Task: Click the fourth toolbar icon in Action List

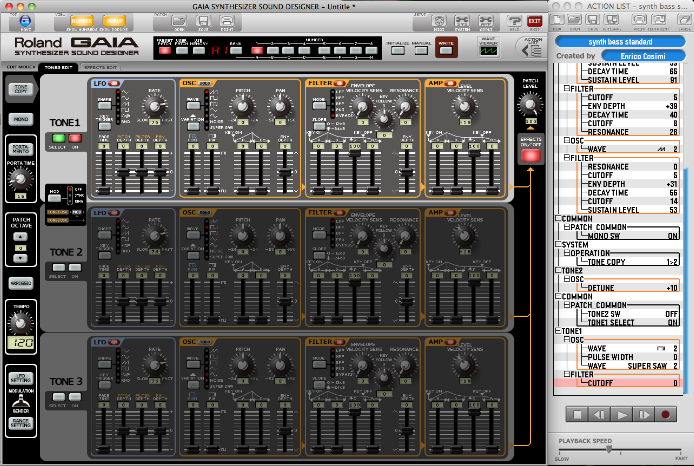Action: pos(612,19)
